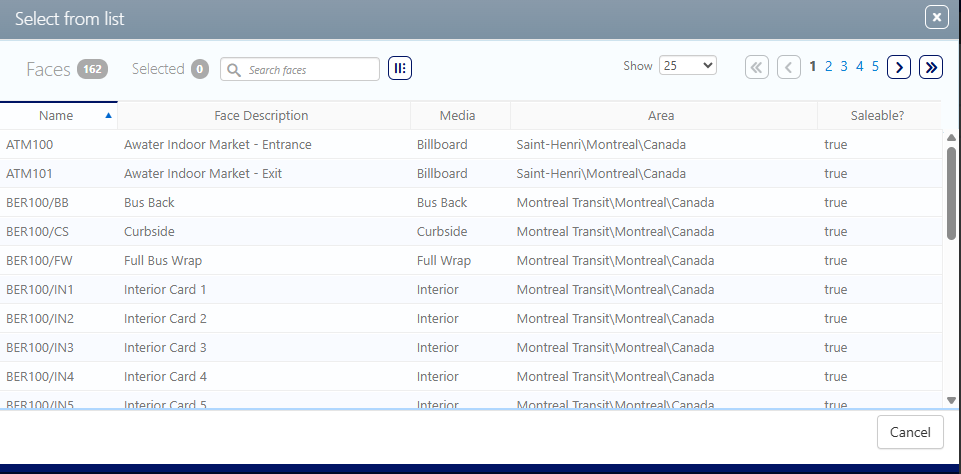
Task: Click the magnifier icon in search box
Action: (234, 70)
